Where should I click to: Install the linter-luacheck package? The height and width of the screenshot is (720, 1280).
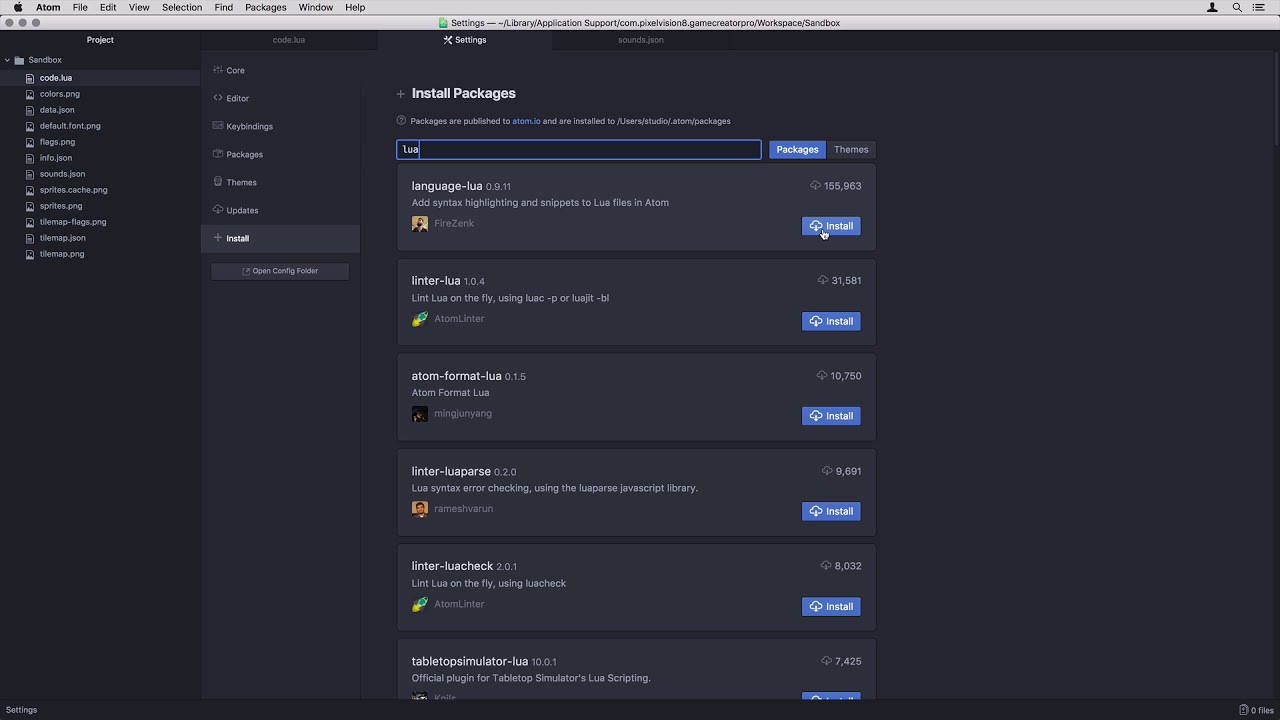(x=831, y=606)
